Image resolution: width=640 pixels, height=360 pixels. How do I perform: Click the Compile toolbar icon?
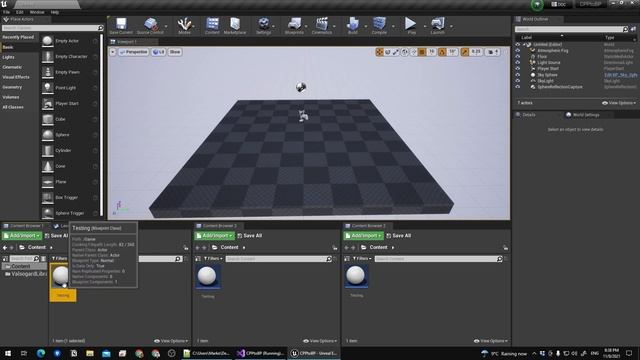(x=379, y=26)
